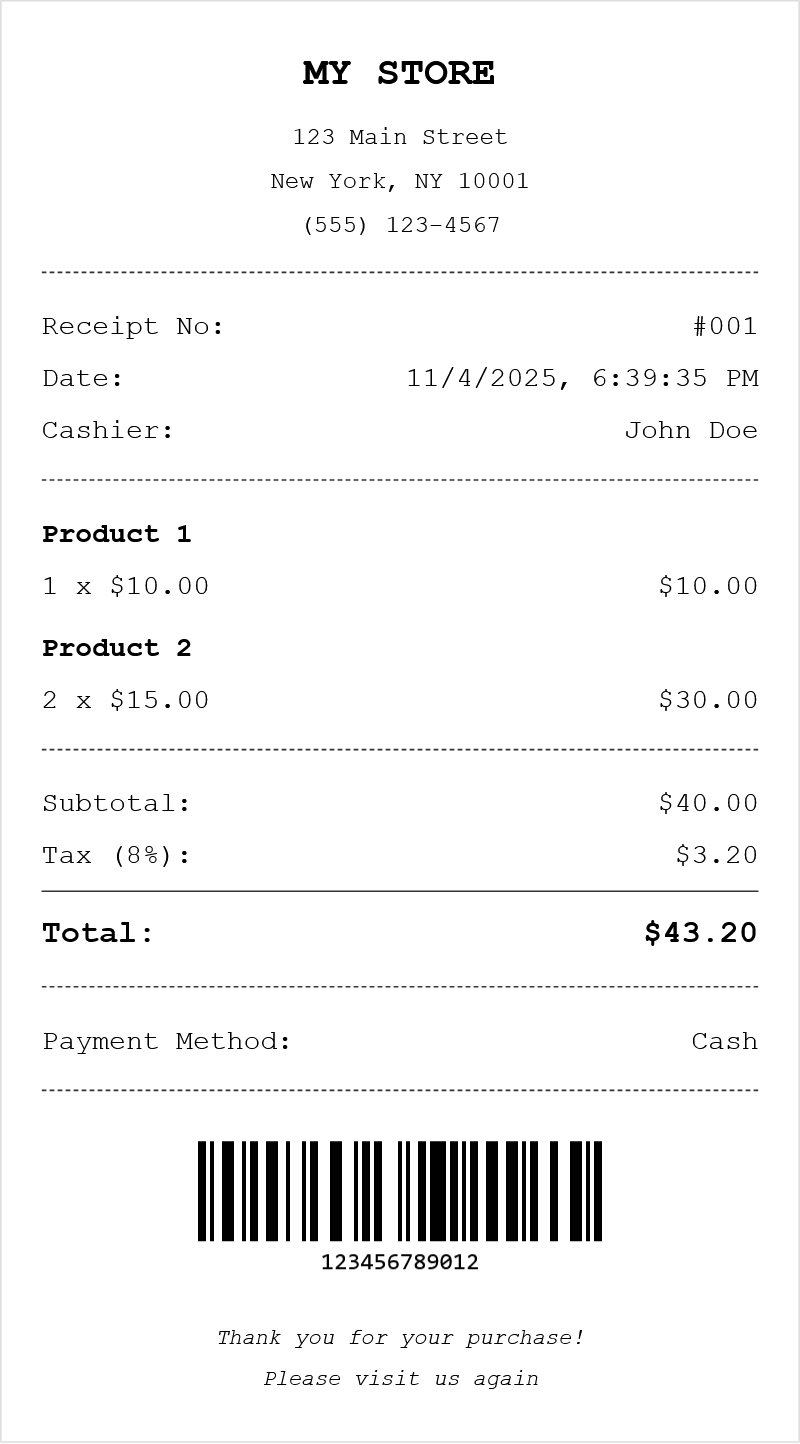This screenshot has height=1444, width=800.
Task: Click the bold Total amount $43.20
Action: tap(700, 933)
